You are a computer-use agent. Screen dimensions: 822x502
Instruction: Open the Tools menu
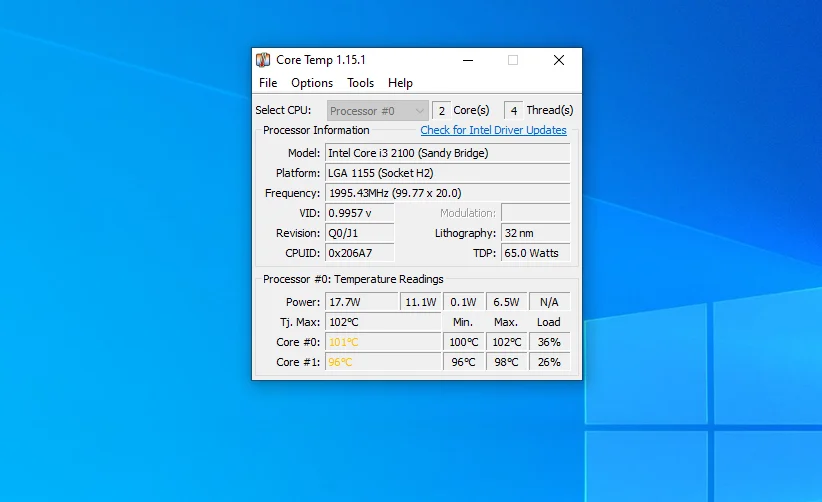click(360, 83)
